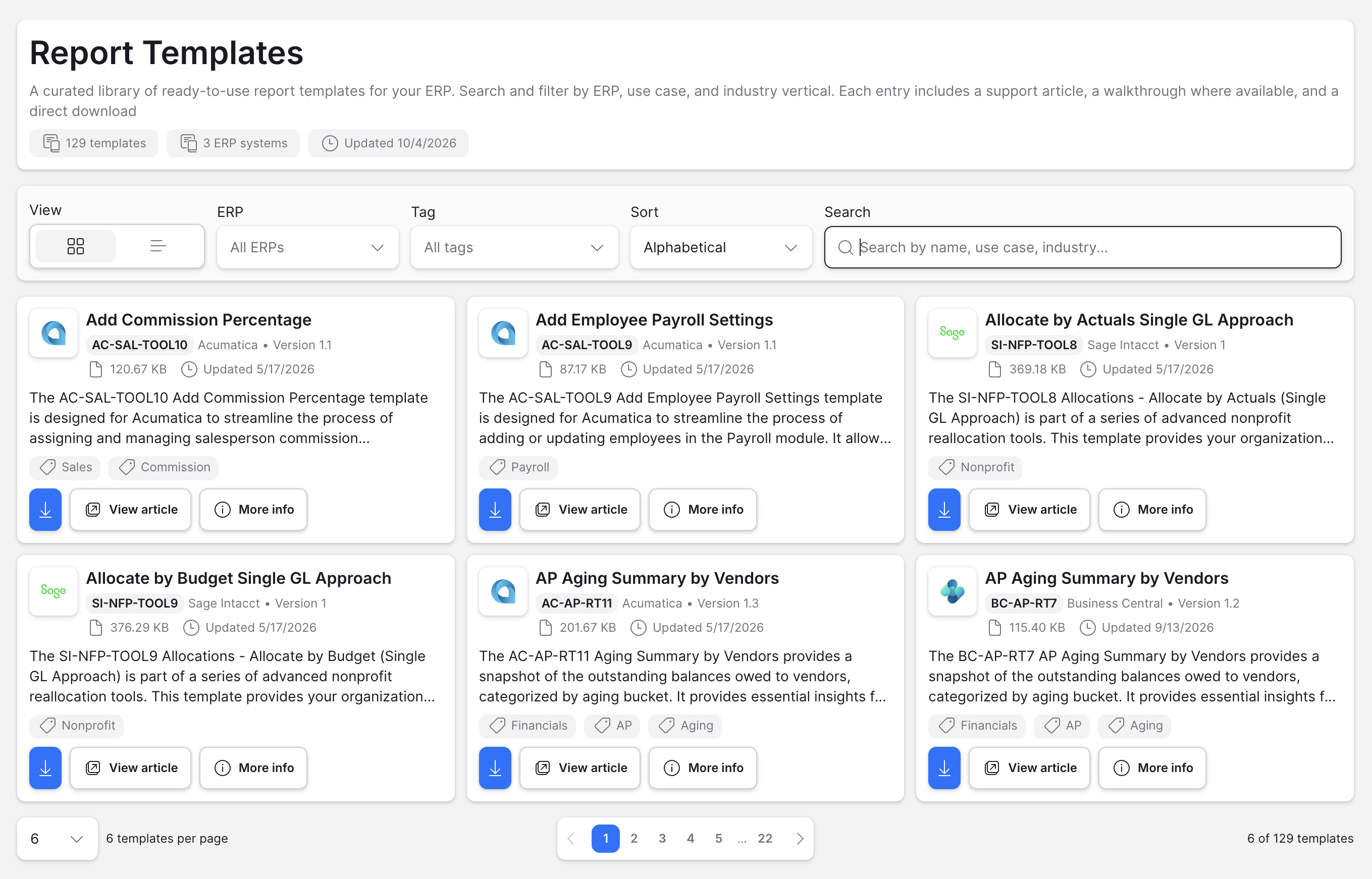Download Add Employee Payroll Settings template
Viewport: 1372px width, 879px height.
[495, 509]
